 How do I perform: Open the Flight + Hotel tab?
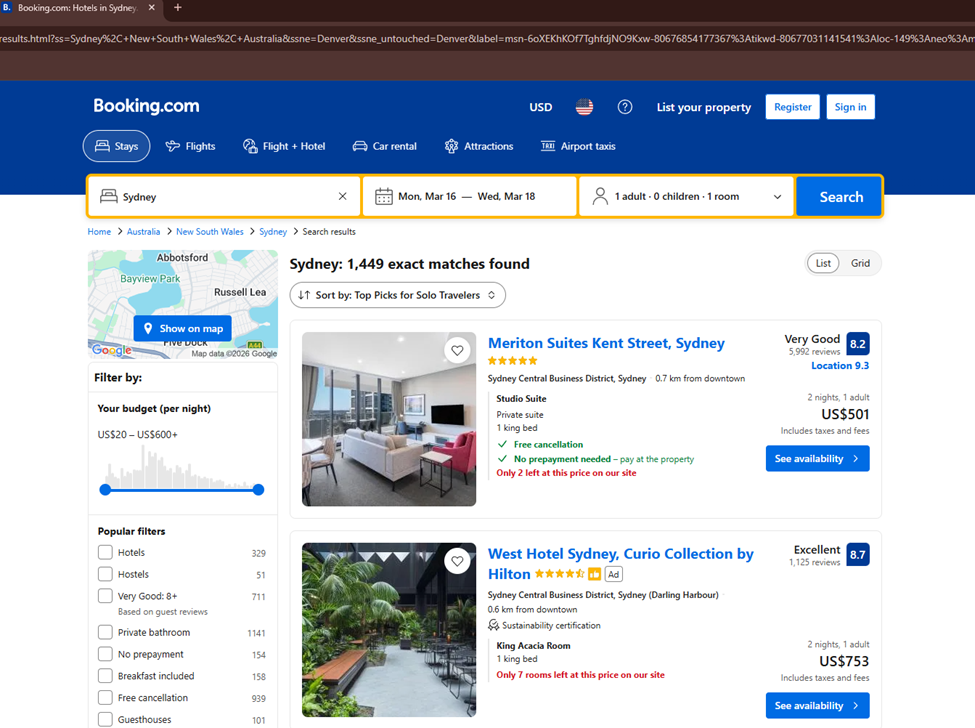tap(284, 146)
